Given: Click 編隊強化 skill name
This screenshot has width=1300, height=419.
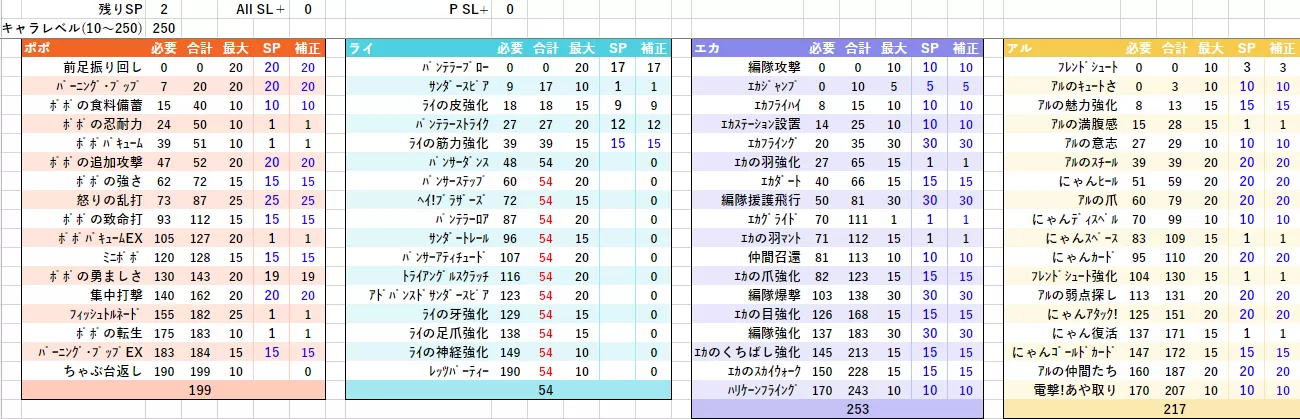Looking at the screenshot, I should pyautogui.click(x=774, y=333).
